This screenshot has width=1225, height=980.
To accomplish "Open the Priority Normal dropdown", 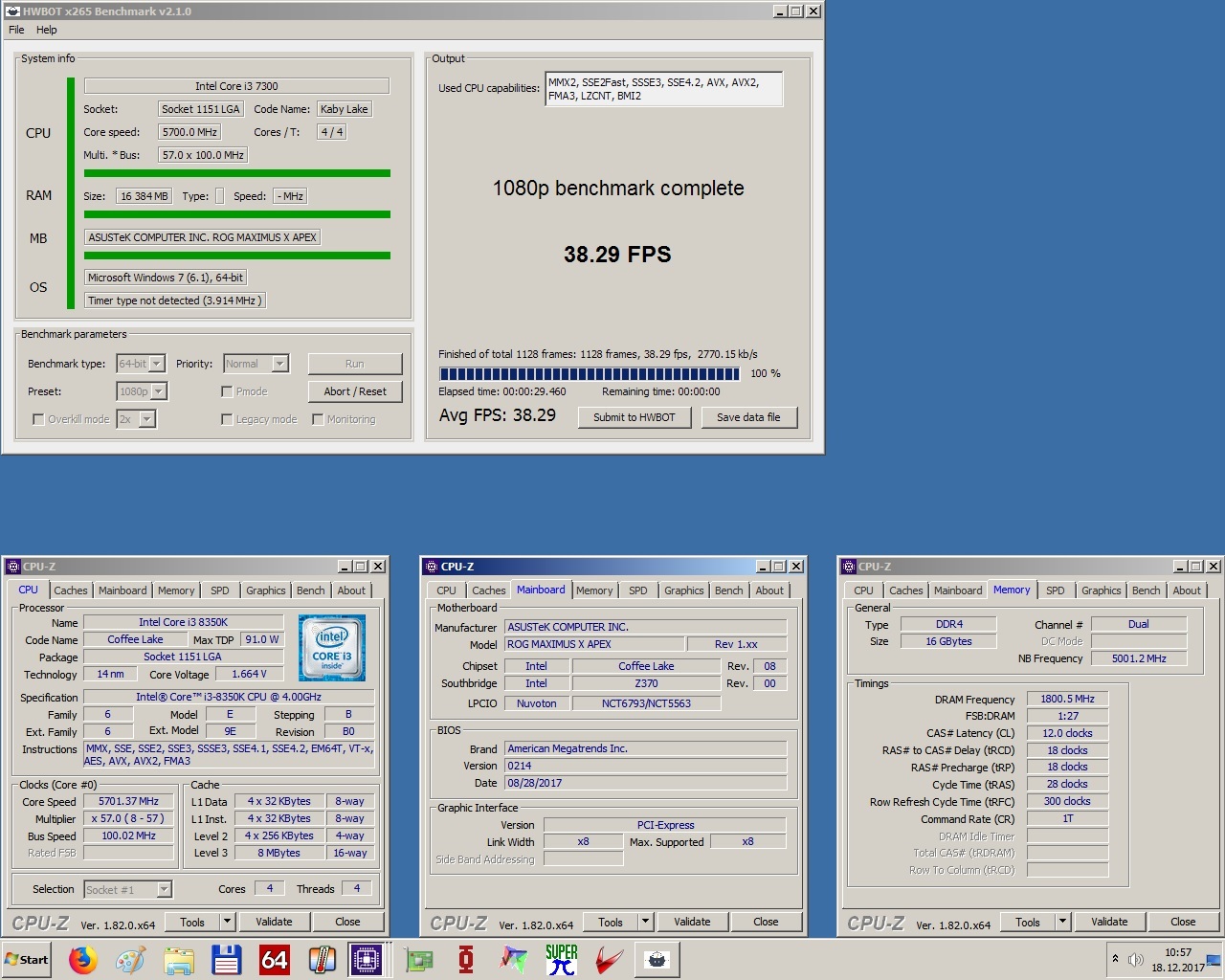I will coord(256,364).
